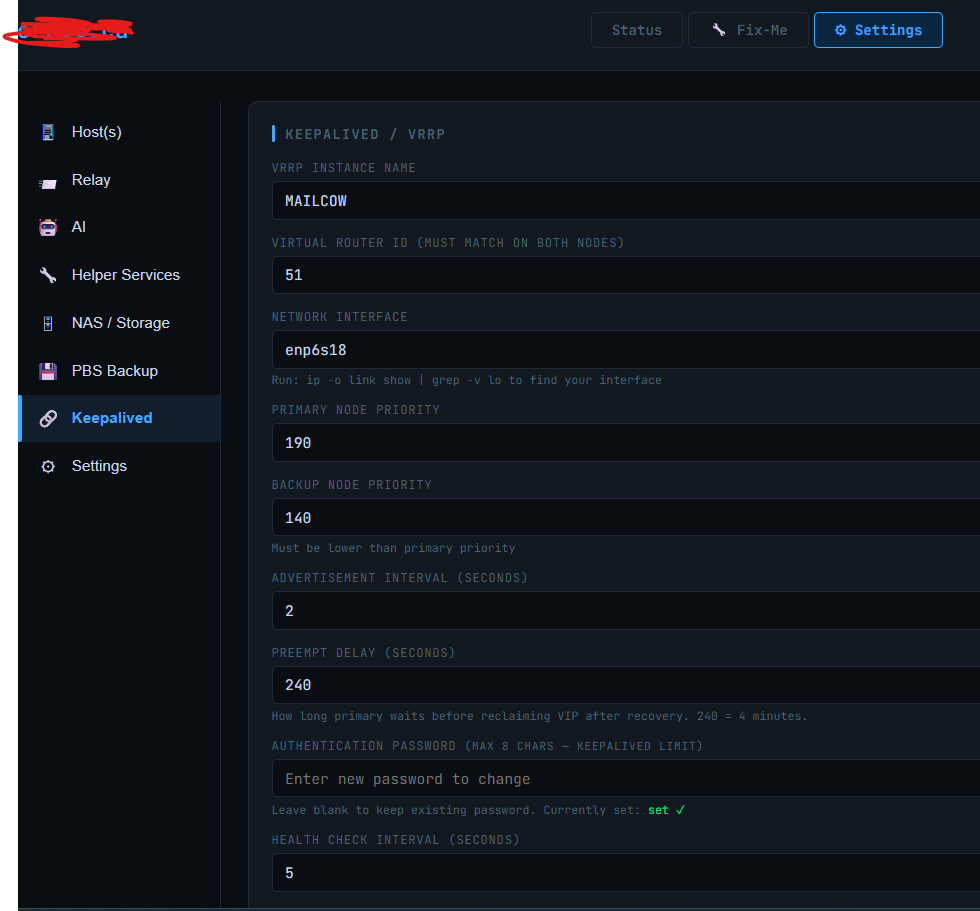Viewport: 980px width, 911px height.
Task: Focus the VRRP Instance Name field
Action: tap(626, 201)
